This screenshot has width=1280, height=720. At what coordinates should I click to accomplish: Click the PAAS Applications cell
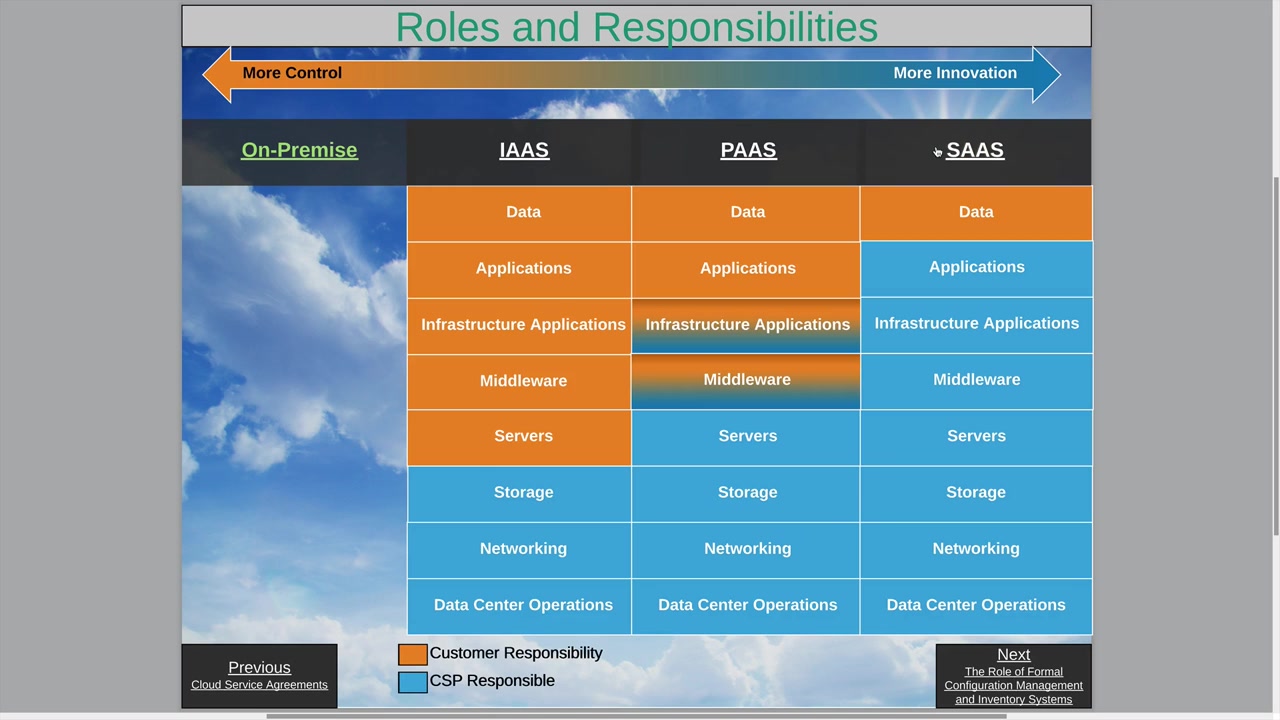746,269
